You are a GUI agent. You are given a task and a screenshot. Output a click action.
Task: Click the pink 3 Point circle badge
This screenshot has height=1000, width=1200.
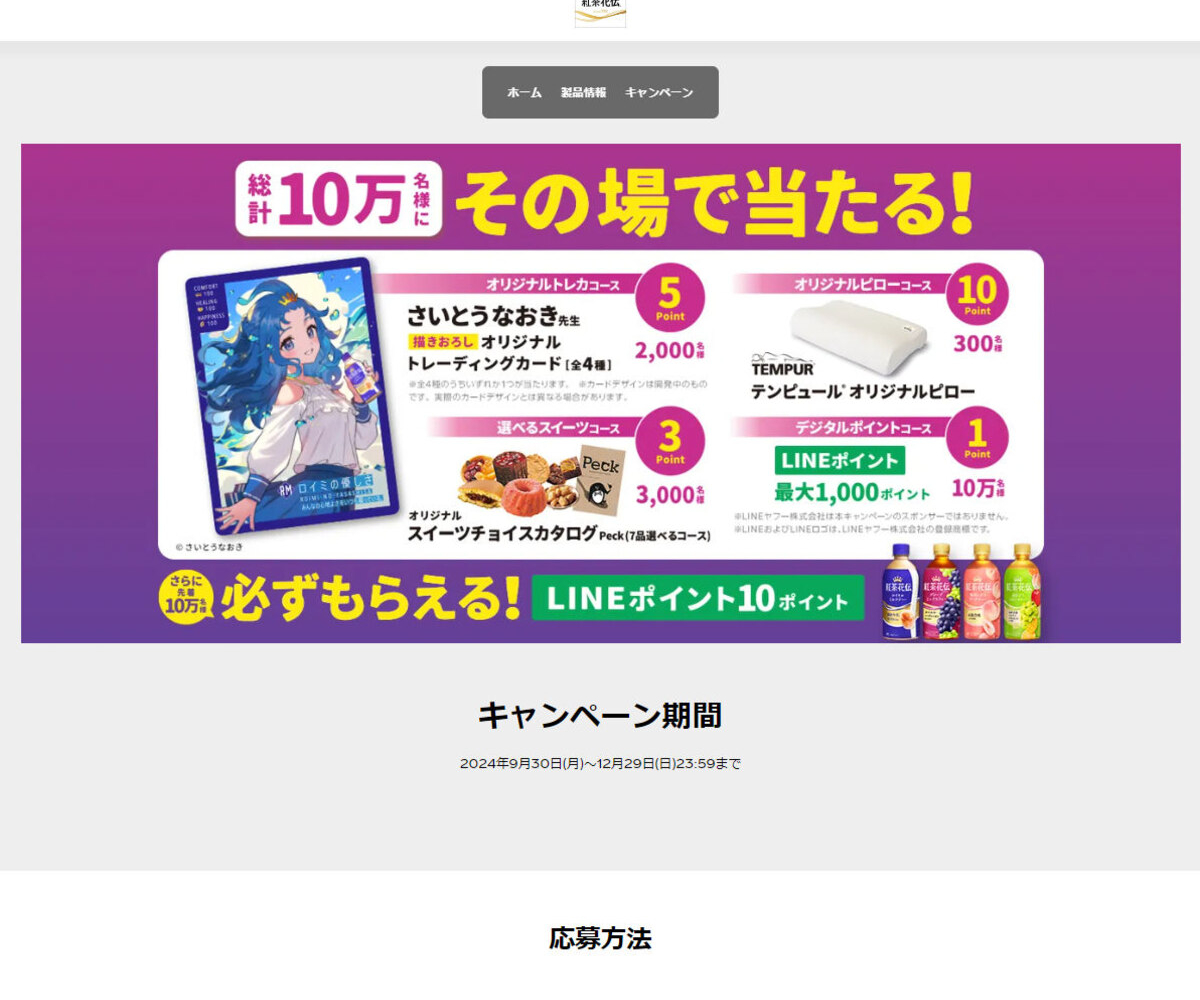click(x=670, y=440)
